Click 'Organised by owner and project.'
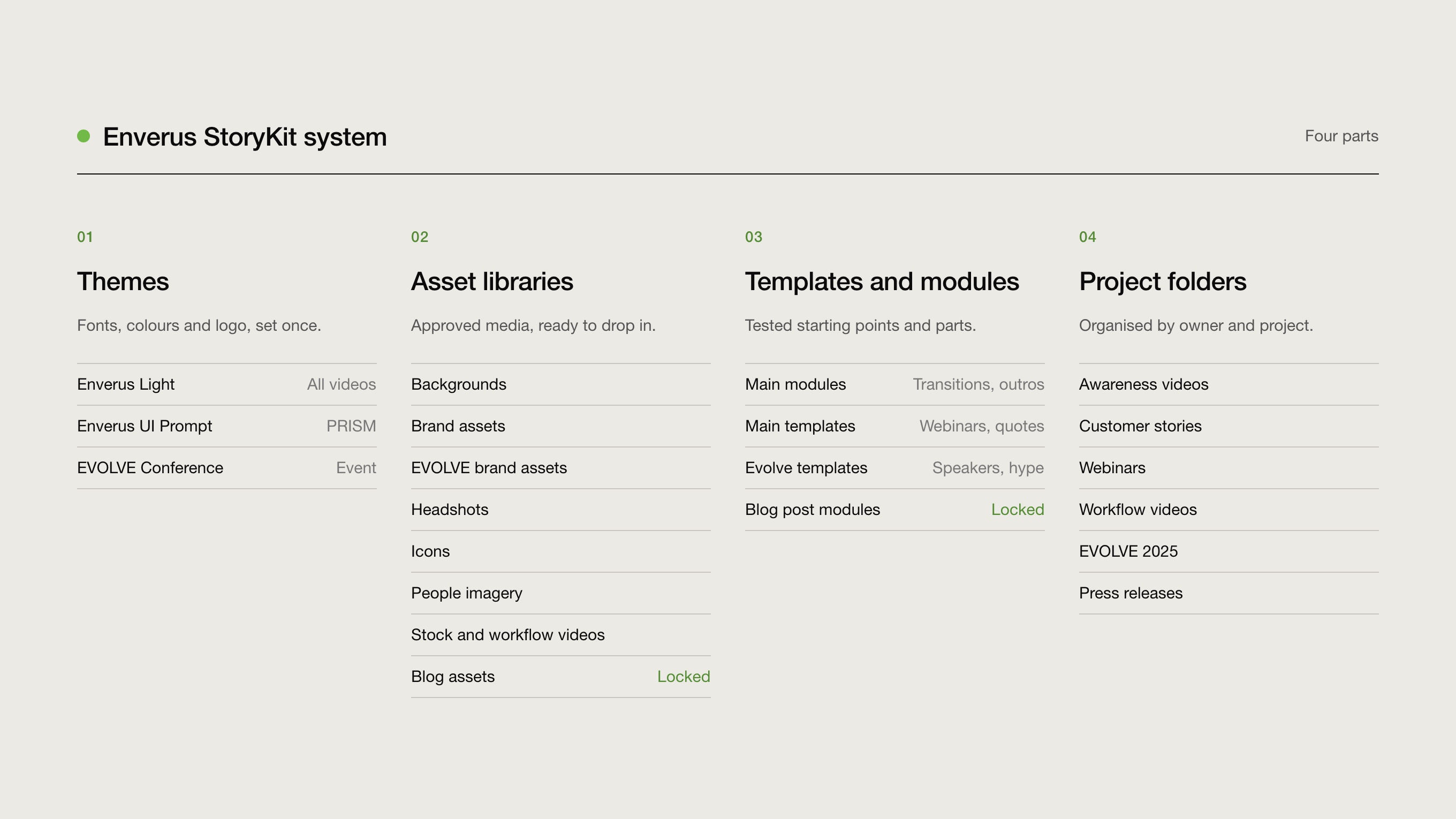The width and height of the screenshot is (1456, 819). (x=1196, y=325)
